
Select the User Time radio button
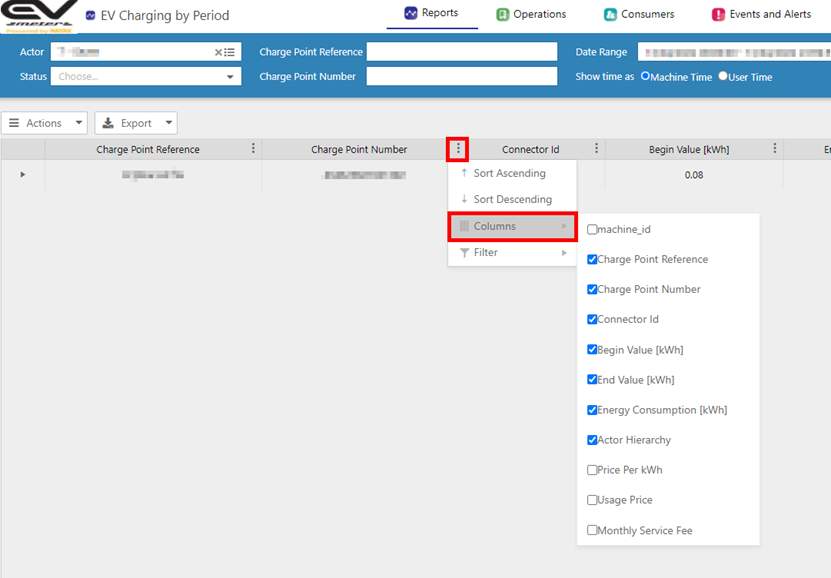[x=723, y=76]
